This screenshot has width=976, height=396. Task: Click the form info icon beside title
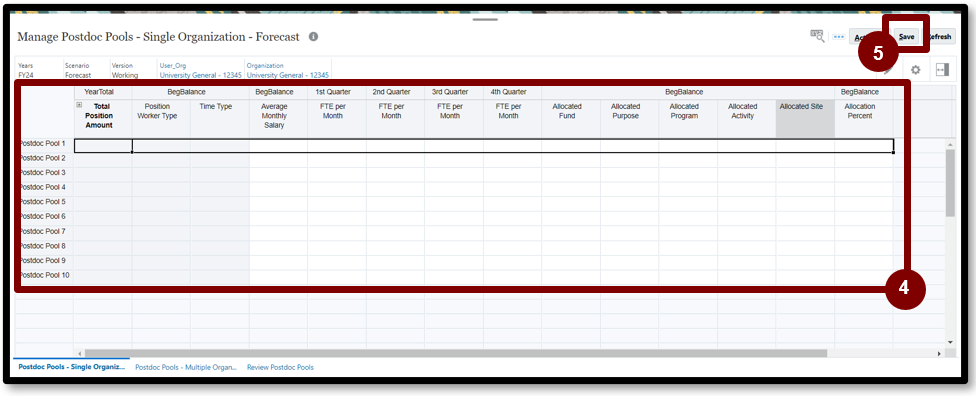click(x=314, y=37)
